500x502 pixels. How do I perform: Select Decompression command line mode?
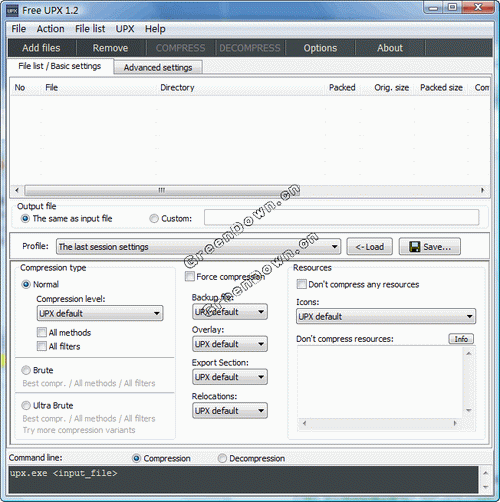pos(252,458)
